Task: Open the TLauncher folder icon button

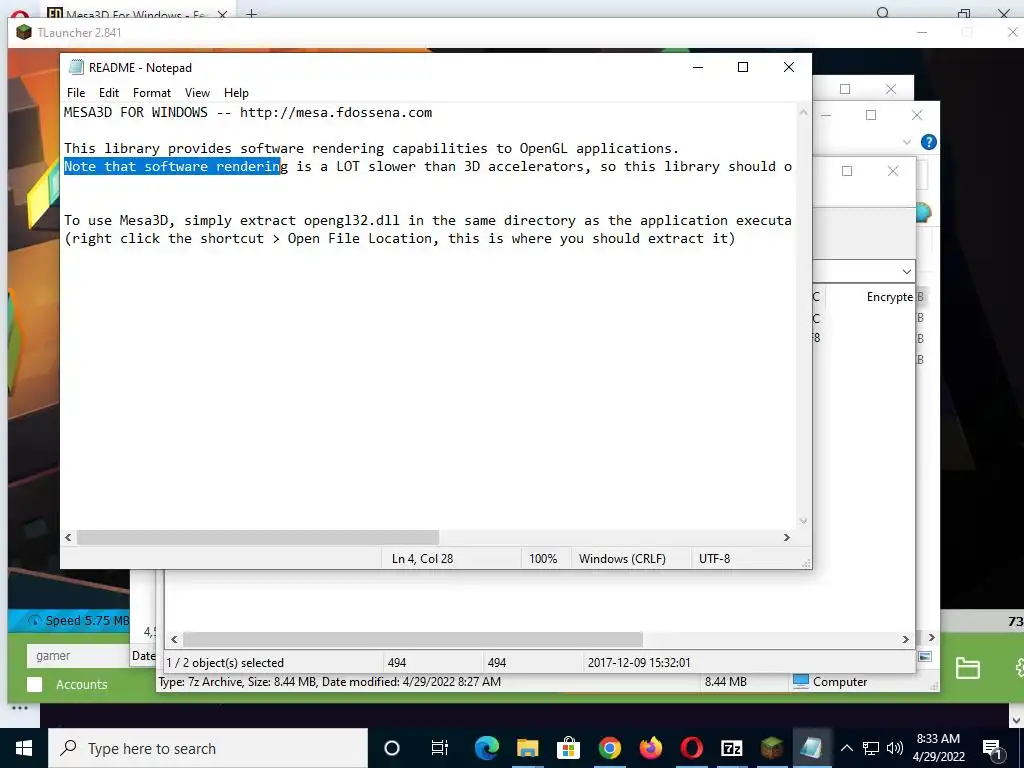Action: point(967,667)
